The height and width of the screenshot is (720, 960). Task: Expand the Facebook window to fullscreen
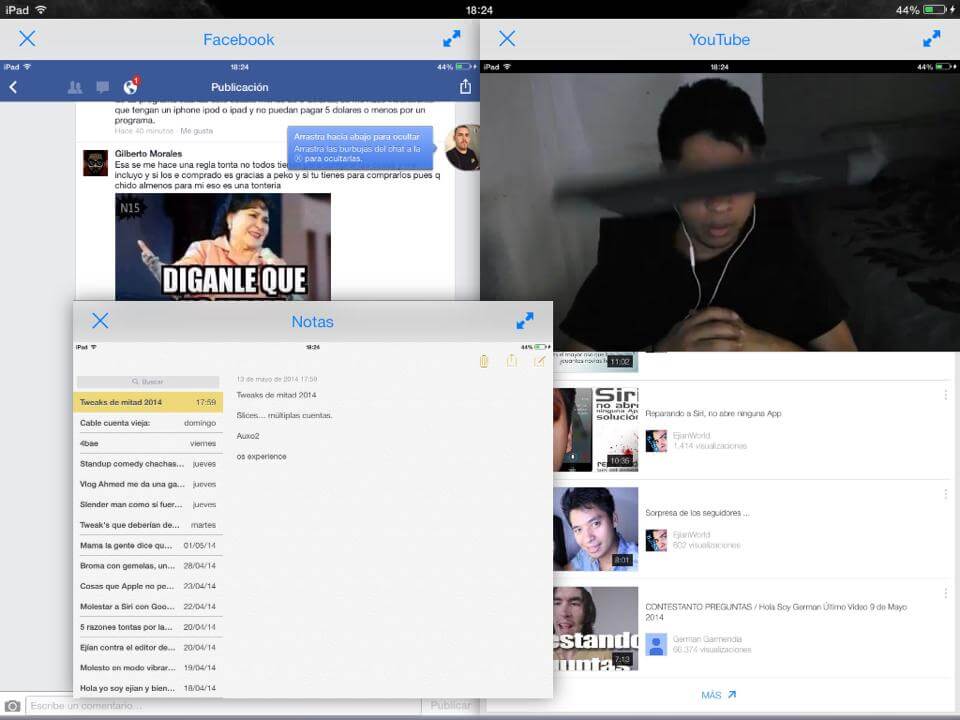[452, 39]
